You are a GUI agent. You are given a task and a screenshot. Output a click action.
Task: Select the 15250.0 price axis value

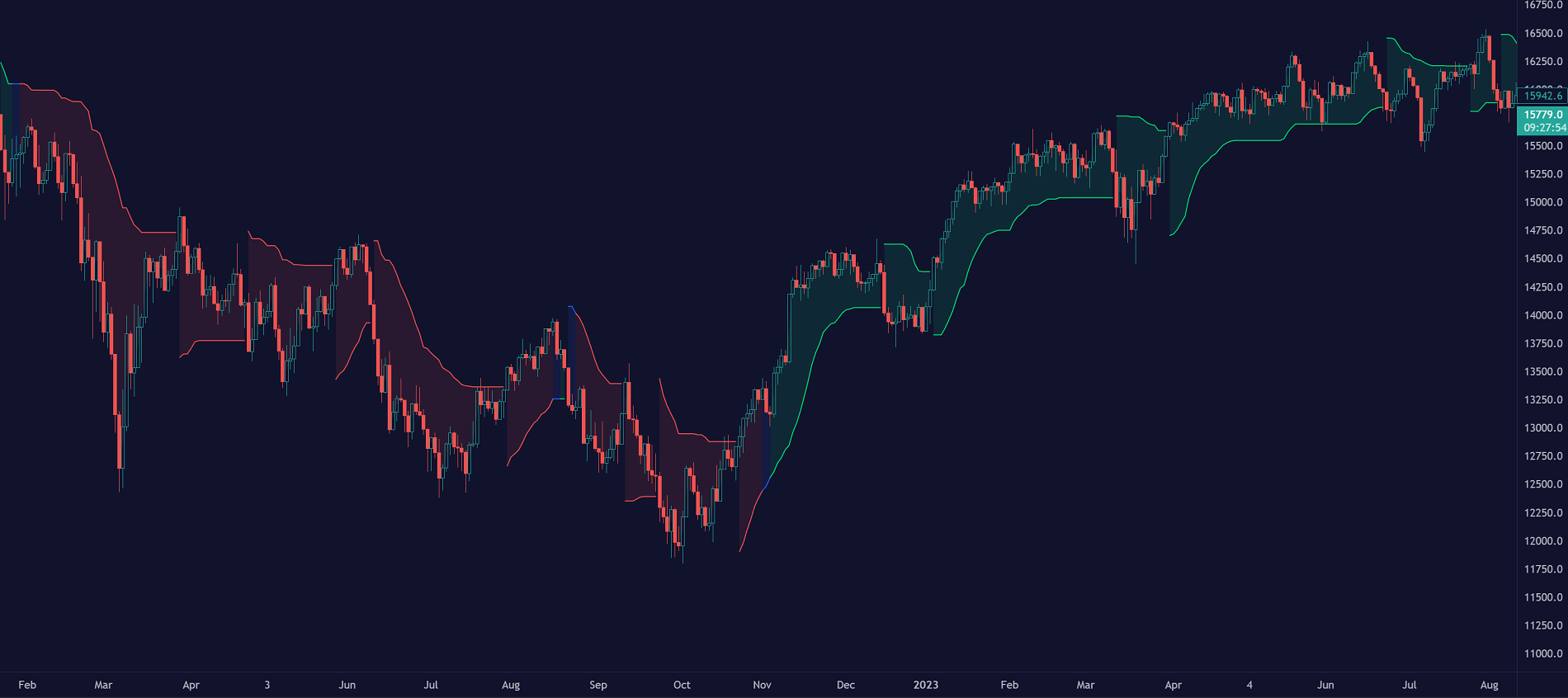click(x=1543, y=174)
